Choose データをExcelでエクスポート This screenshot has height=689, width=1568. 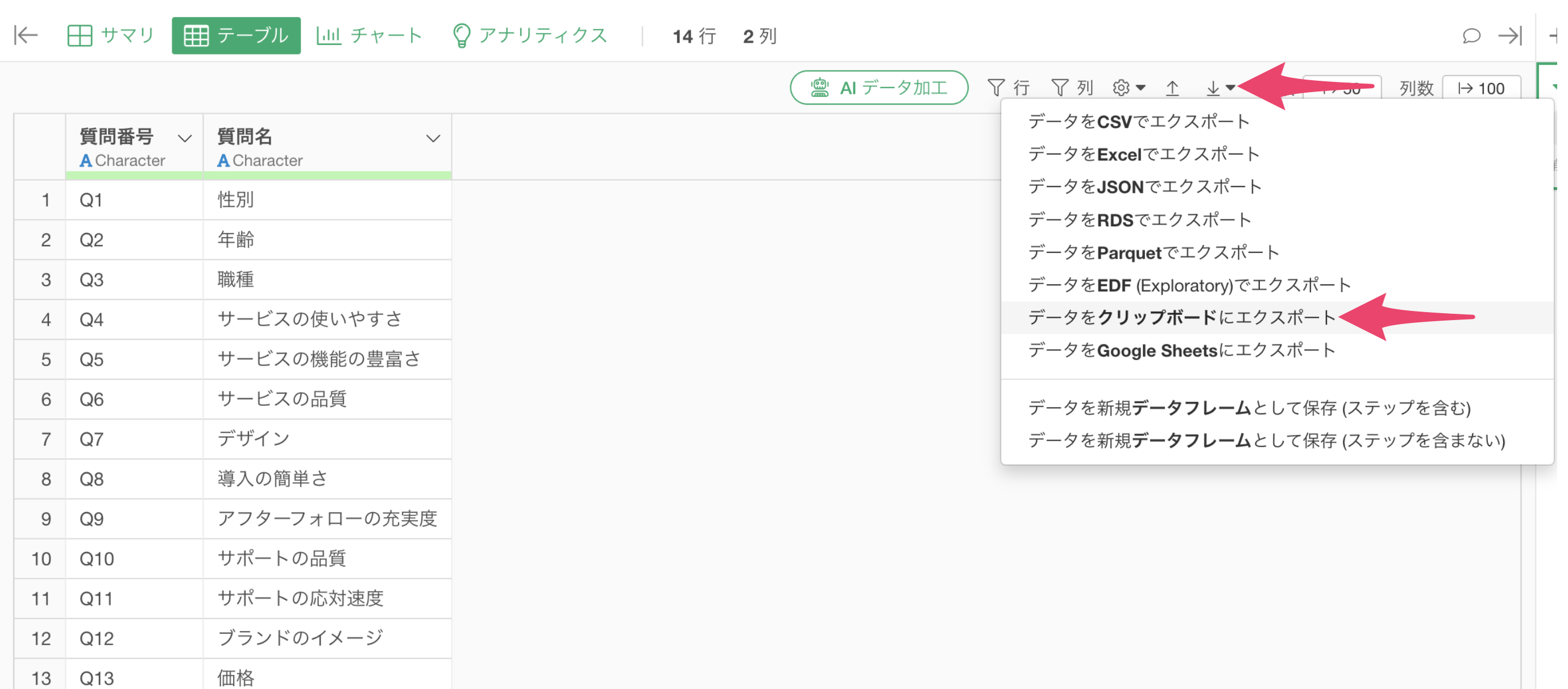coord(1143,154)
